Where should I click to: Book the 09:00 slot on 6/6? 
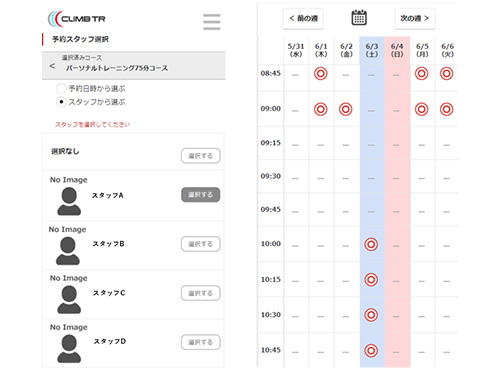coord(446,109)
